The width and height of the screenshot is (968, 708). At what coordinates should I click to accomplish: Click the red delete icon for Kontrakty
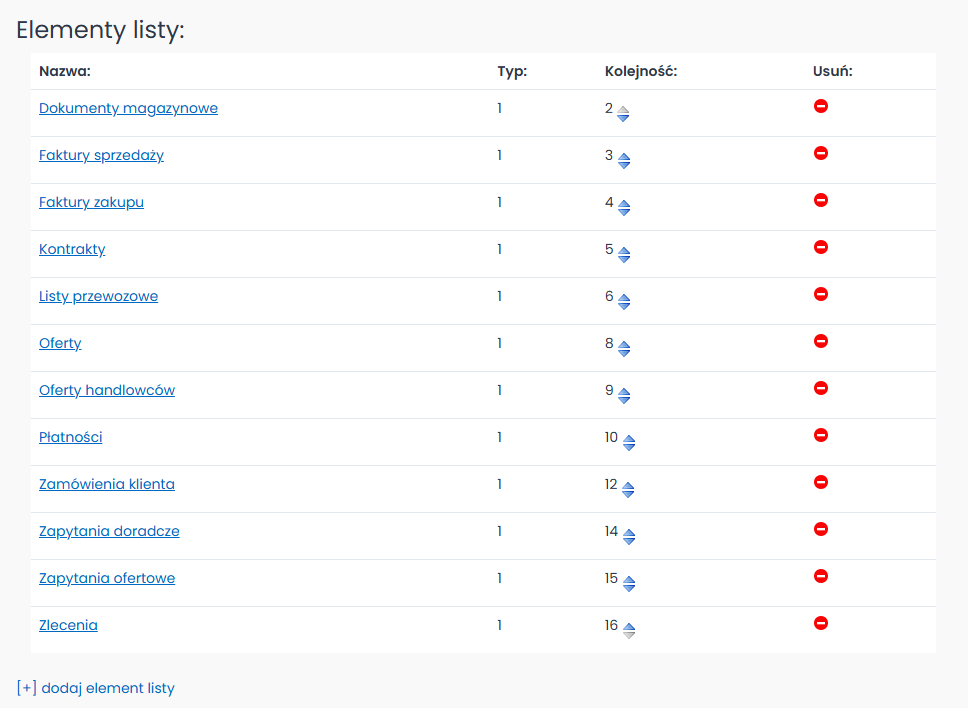tap(820, 247)
